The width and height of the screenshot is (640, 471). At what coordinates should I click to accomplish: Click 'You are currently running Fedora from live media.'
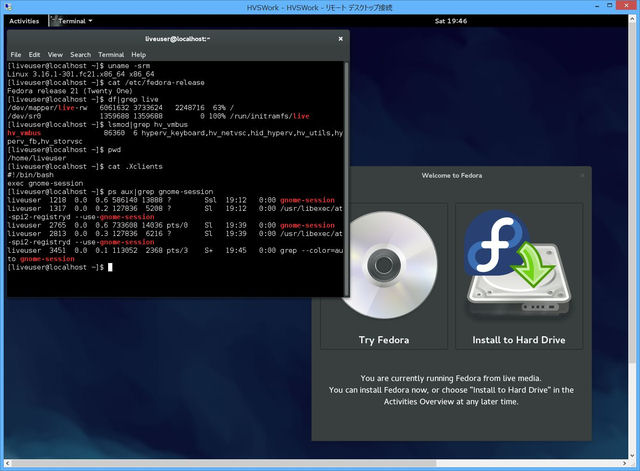[451, 378]
